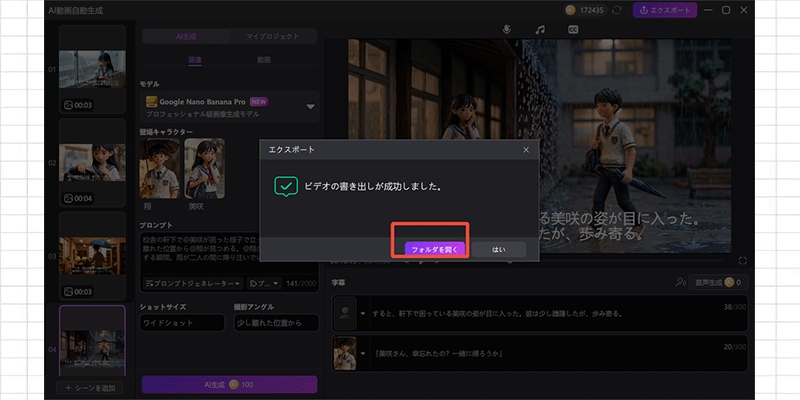Confirm with the はい button
Image resolution: width=800 pixels, height=400 pixels.
tap(498, 249)
